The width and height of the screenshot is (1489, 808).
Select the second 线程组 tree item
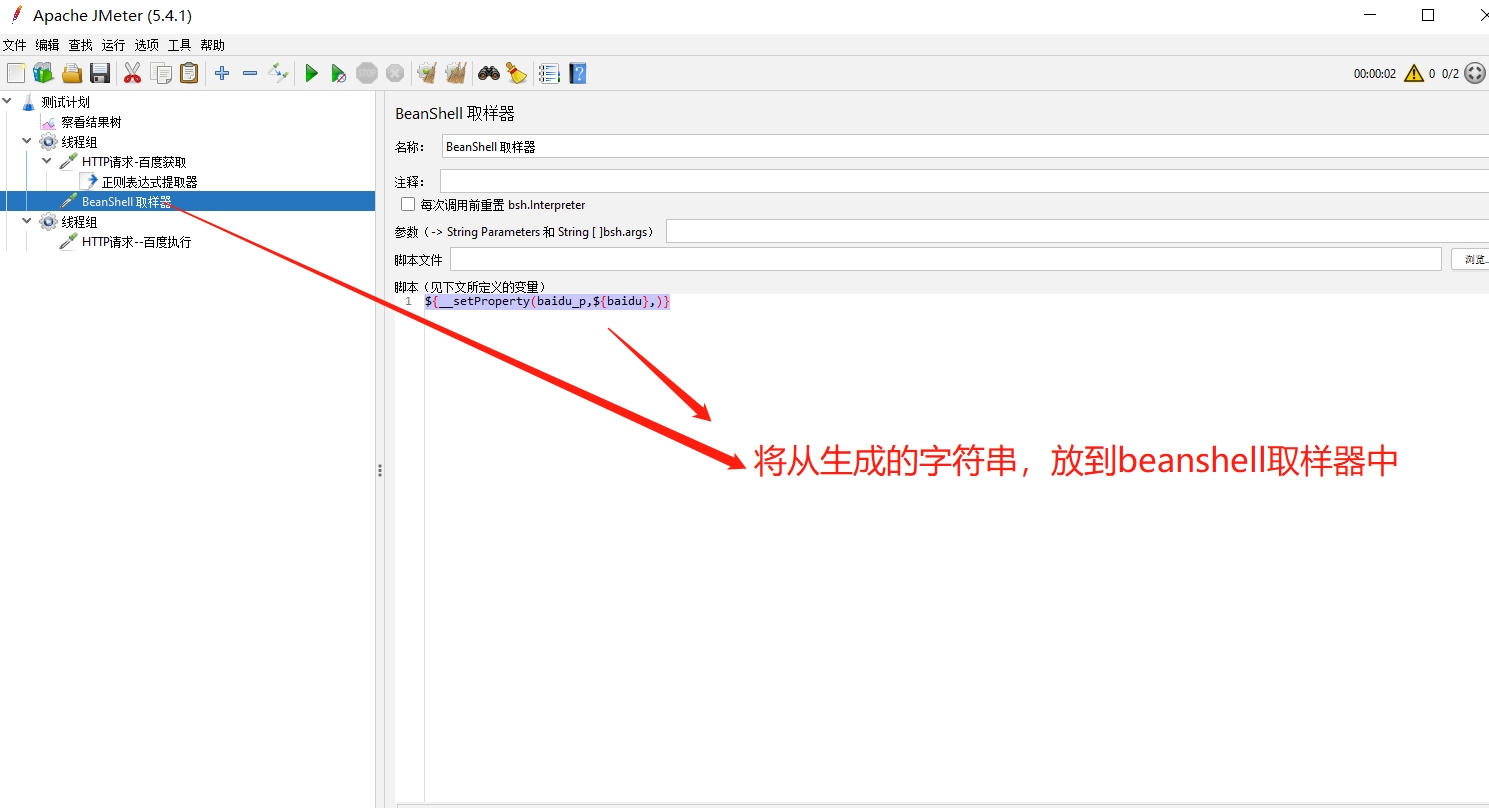(79, 222)
